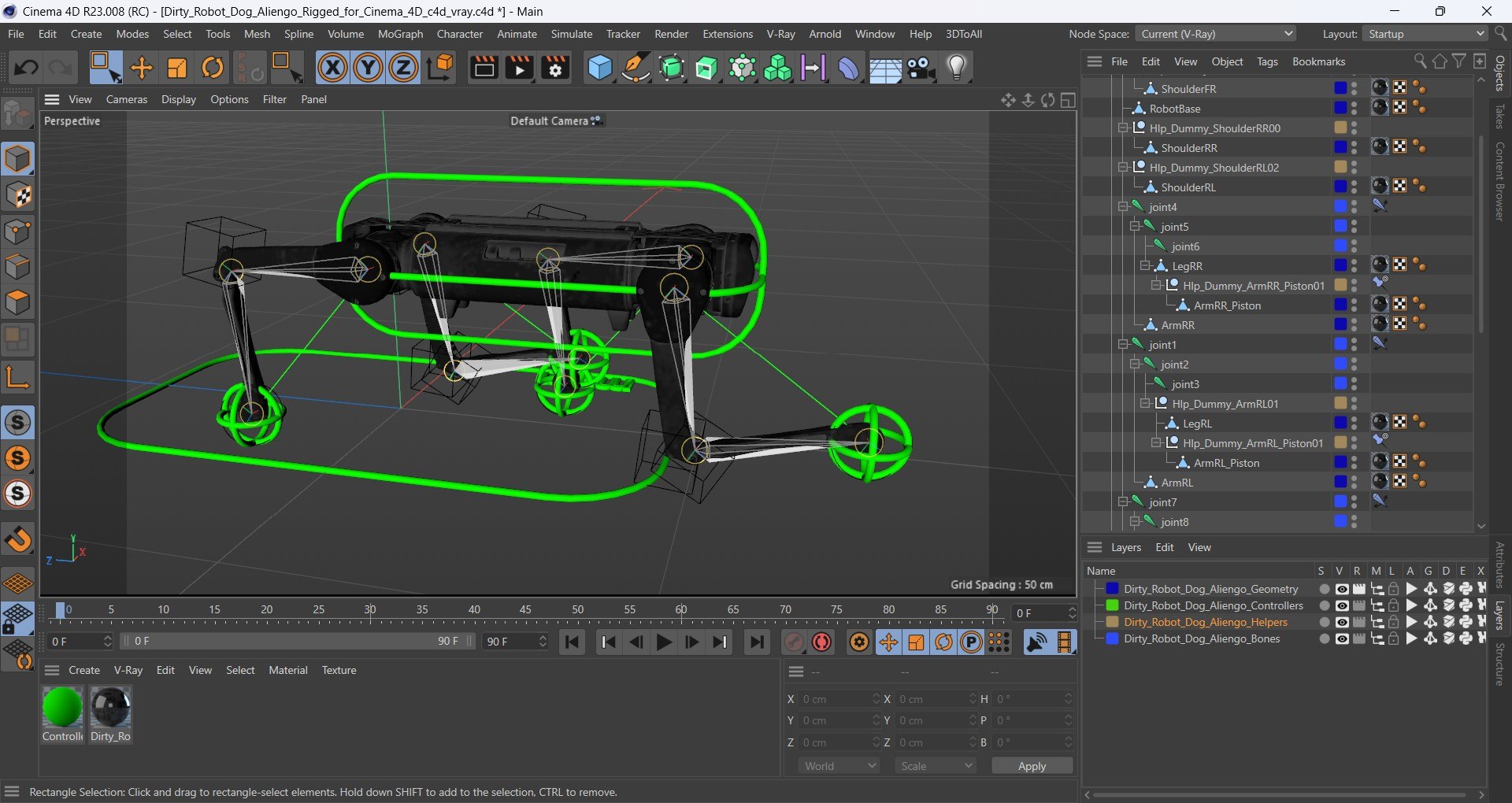
Task: Click the Record Active Objects button
Action: tap(793, 642)
